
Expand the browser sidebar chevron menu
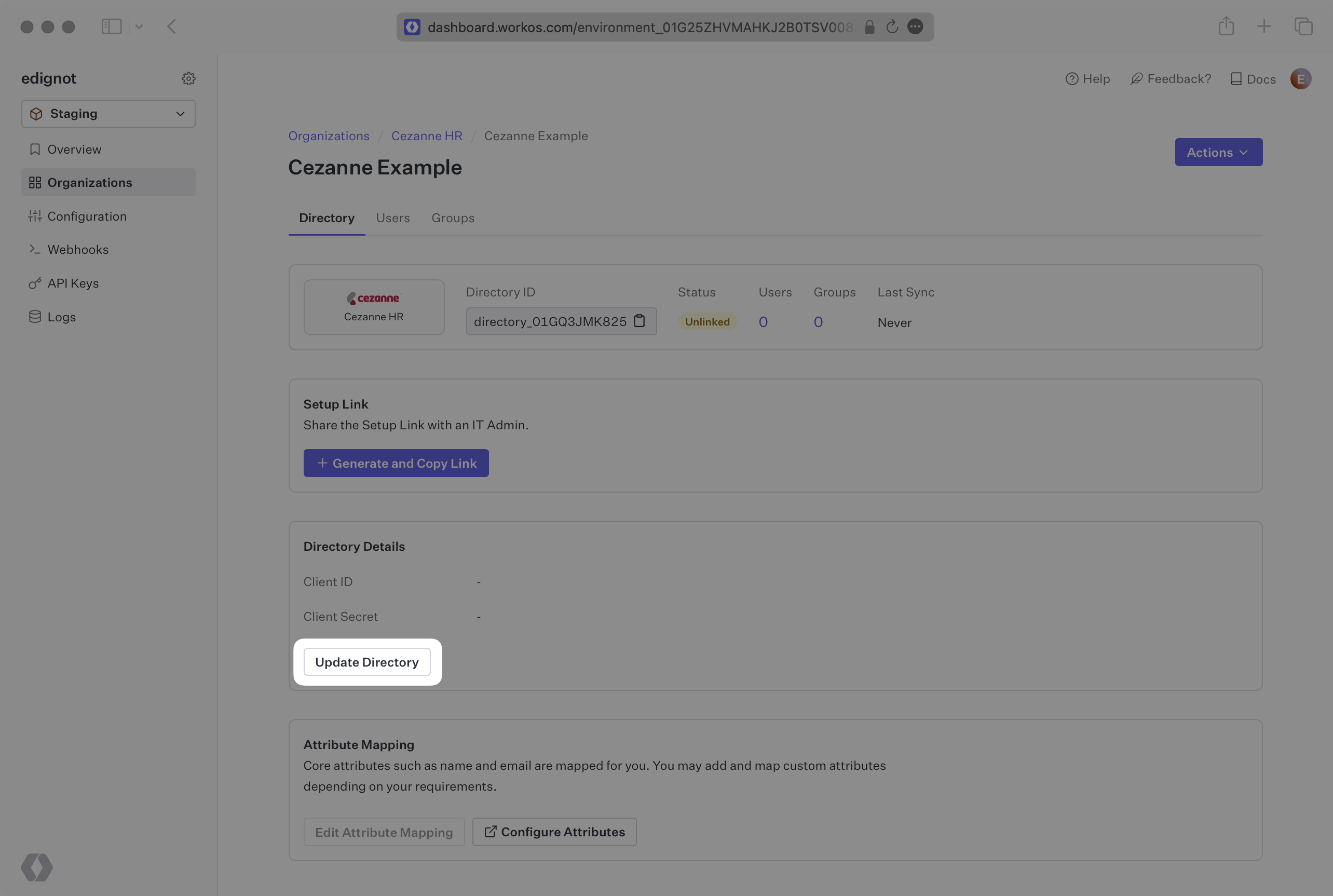coord(139,26)
